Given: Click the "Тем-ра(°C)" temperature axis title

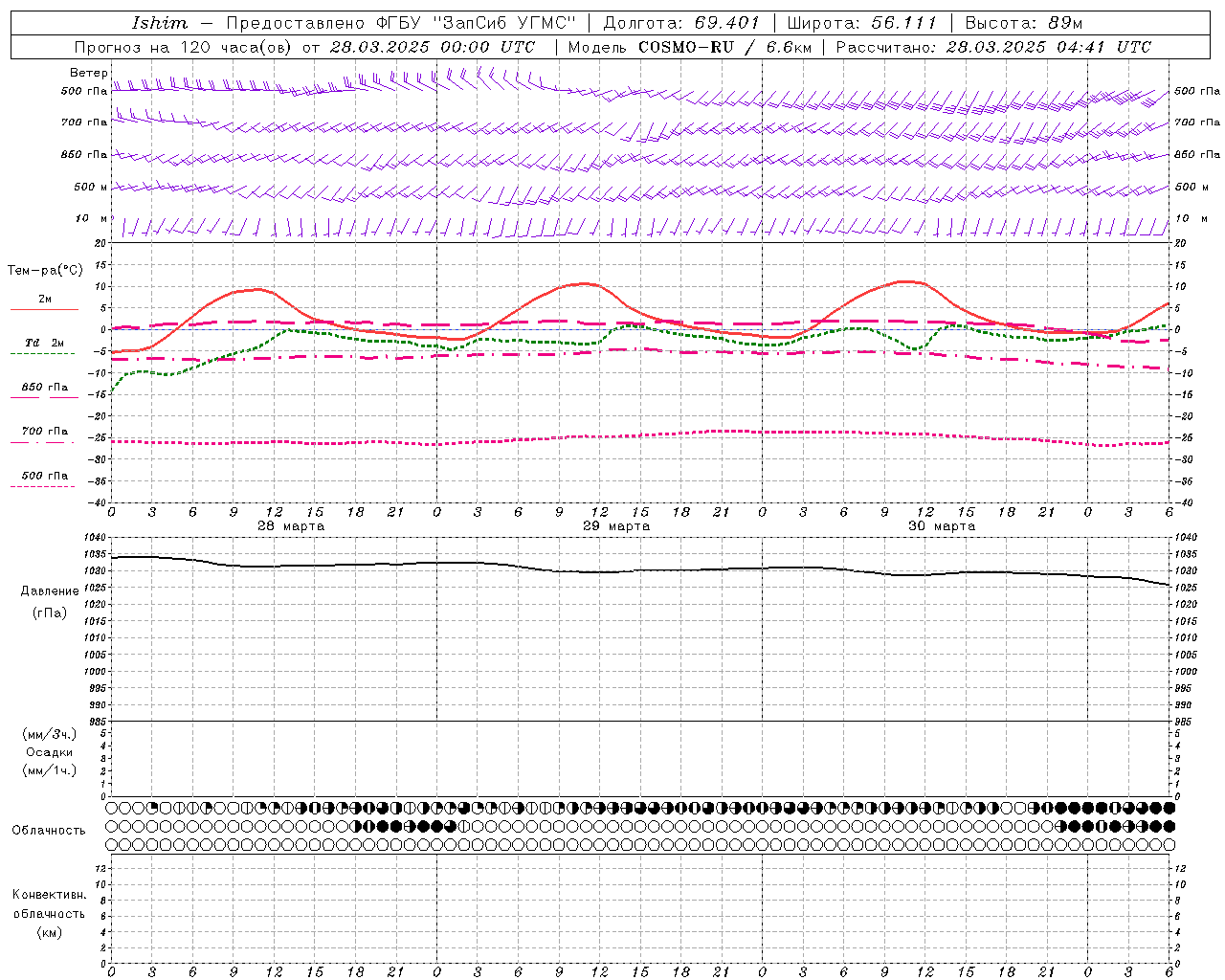Looking at the screenshot, I should pyautogui.click(x=45, y=271).
